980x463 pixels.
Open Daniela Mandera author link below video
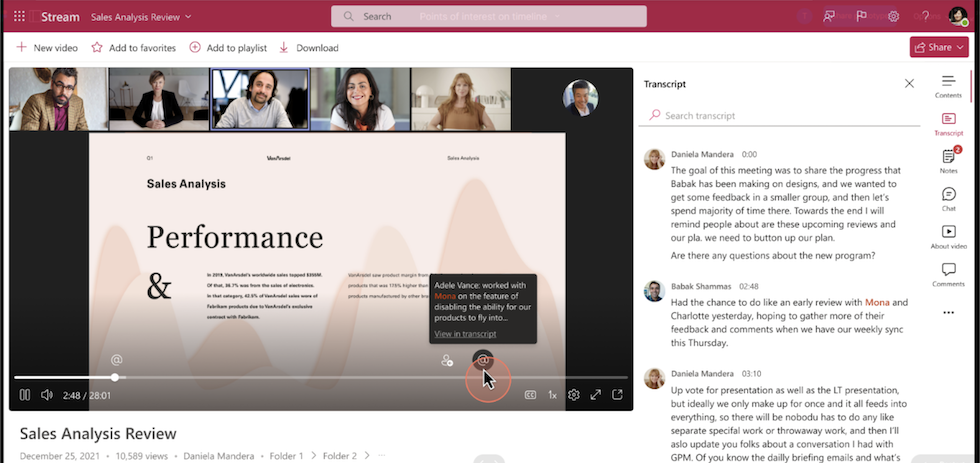point(219,456)
